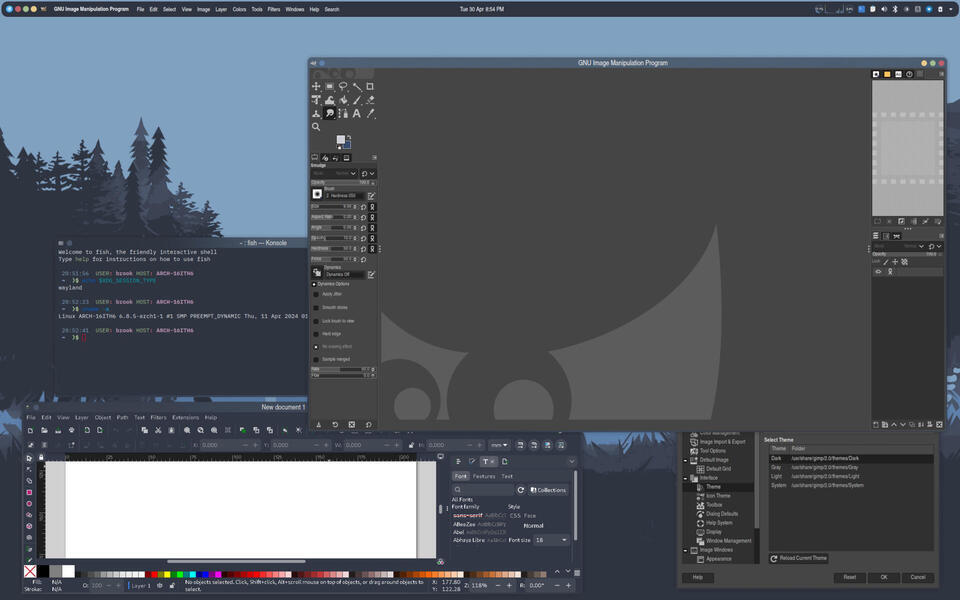Toggle Inkscape width-height lock icon
The height and width of the screenshot is (600, 960).
click(411, 445)
